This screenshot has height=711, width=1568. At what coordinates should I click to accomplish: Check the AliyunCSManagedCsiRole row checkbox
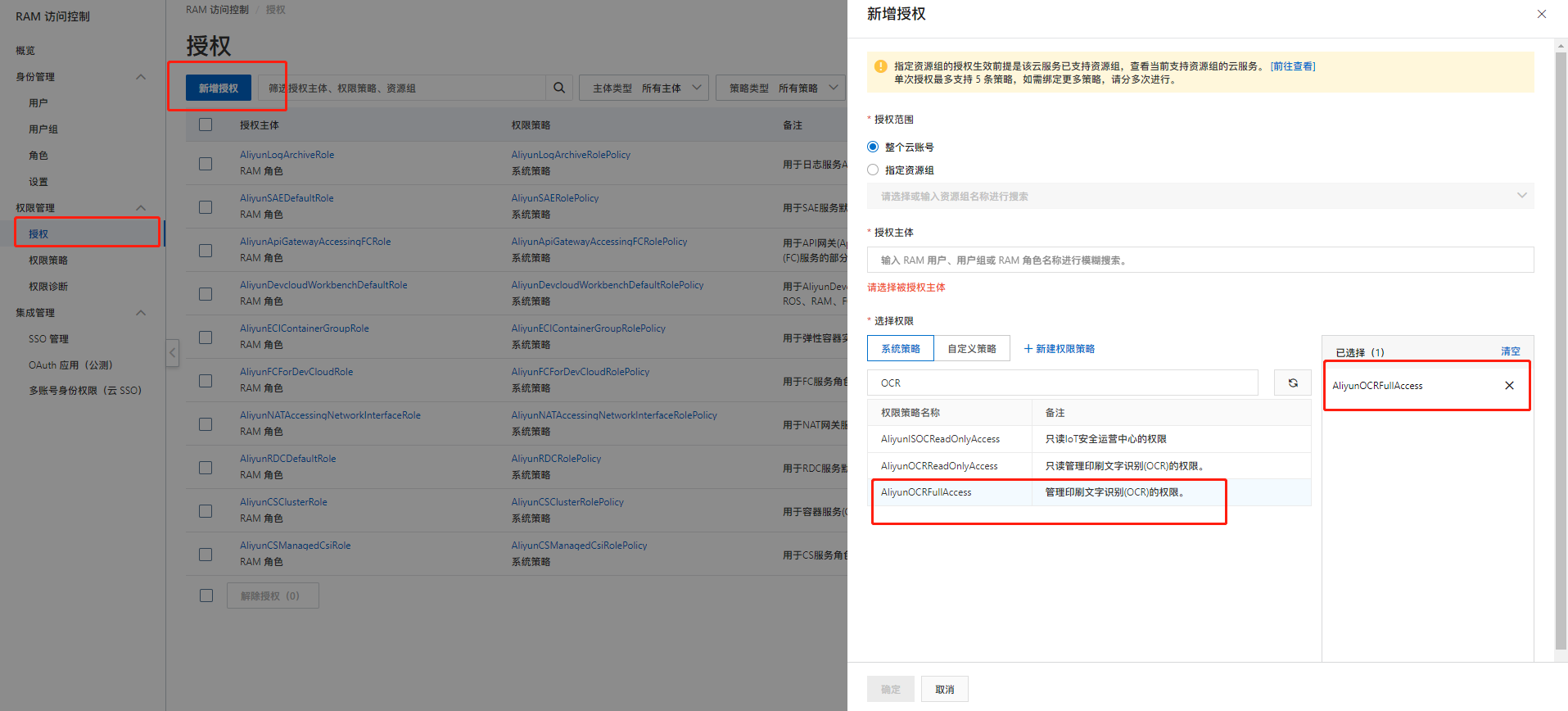tap(206, 554)
